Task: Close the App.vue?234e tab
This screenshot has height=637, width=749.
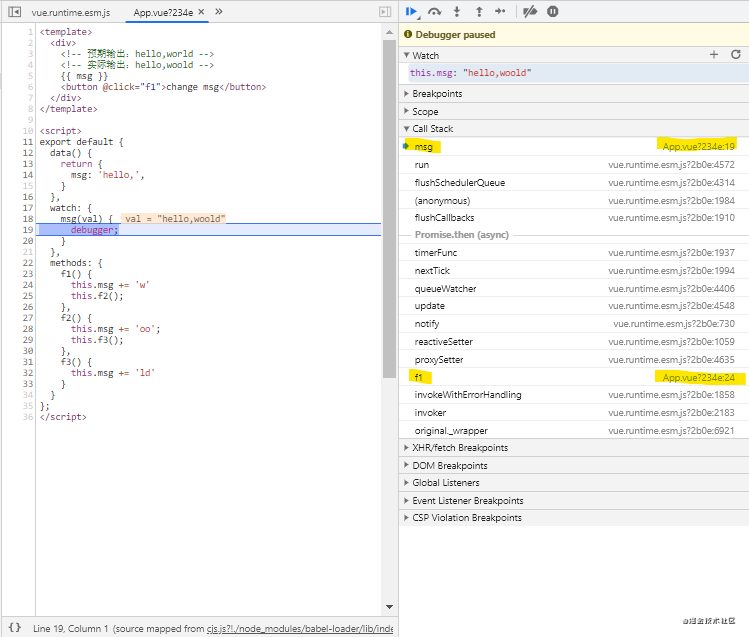Action: tap(202, 12)
